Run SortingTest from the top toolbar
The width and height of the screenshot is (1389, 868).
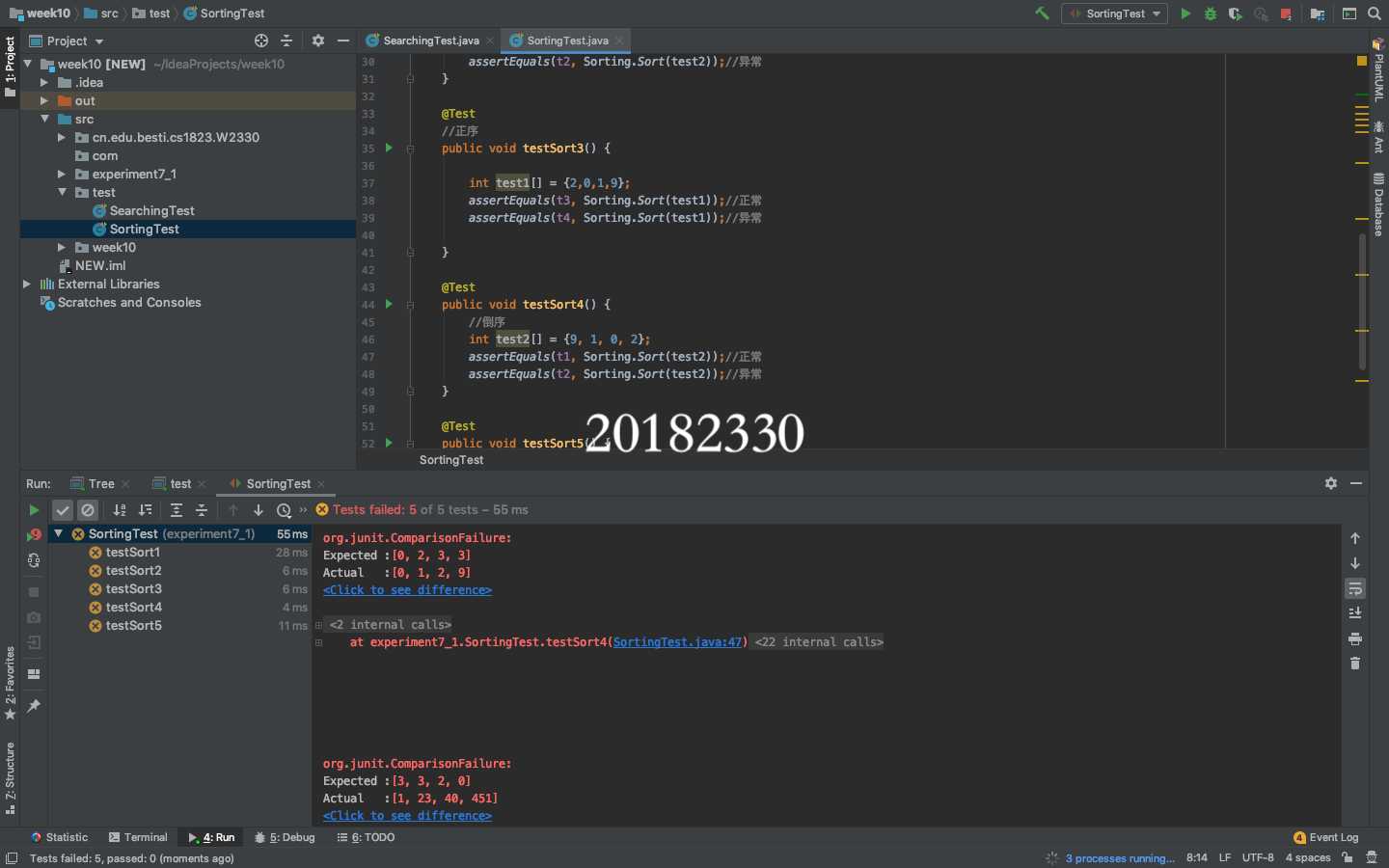(1185, 14)
